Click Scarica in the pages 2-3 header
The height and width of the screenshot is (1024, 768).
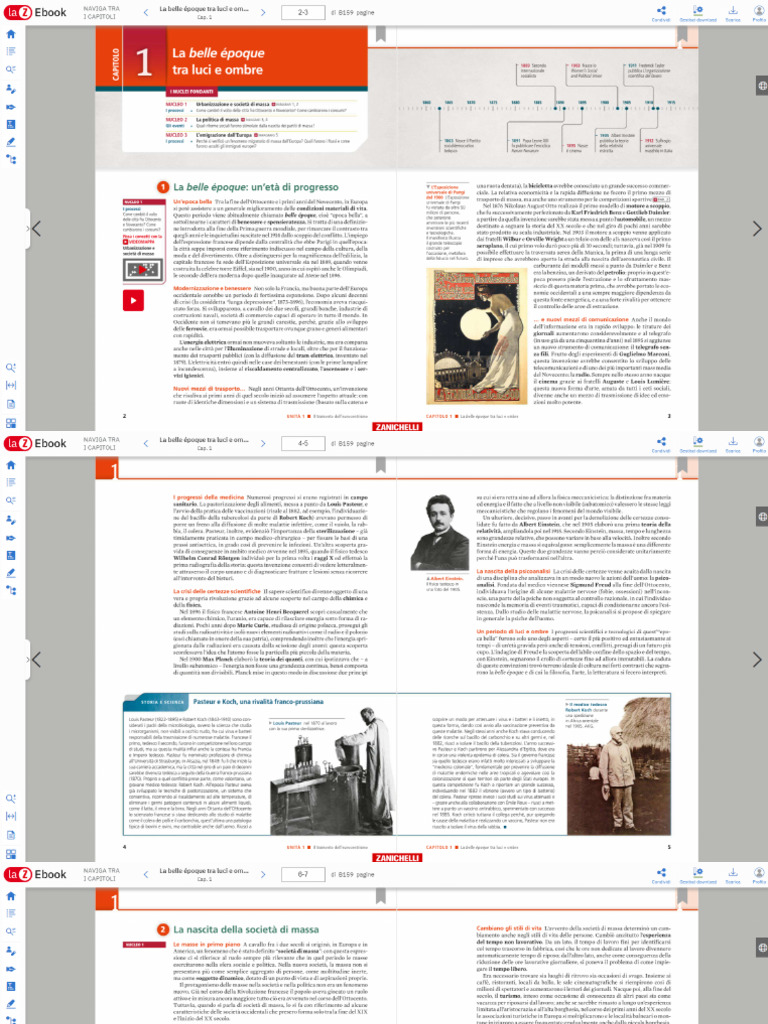[x=733, y=14]
